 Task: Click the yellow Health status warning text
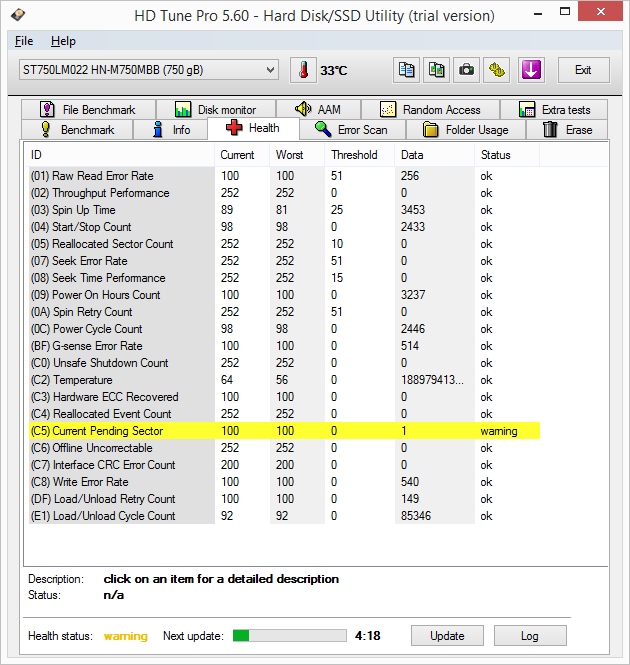click(x=126, y=636)
